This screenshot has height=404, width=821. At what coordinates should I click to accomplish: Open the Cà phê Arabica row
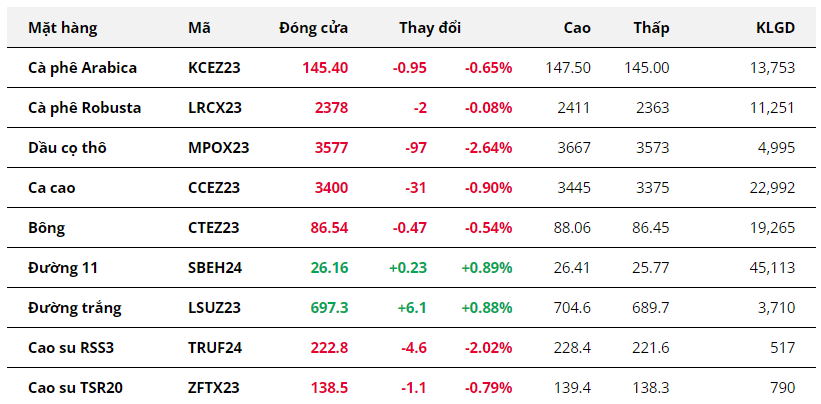[x=82, y=68]
